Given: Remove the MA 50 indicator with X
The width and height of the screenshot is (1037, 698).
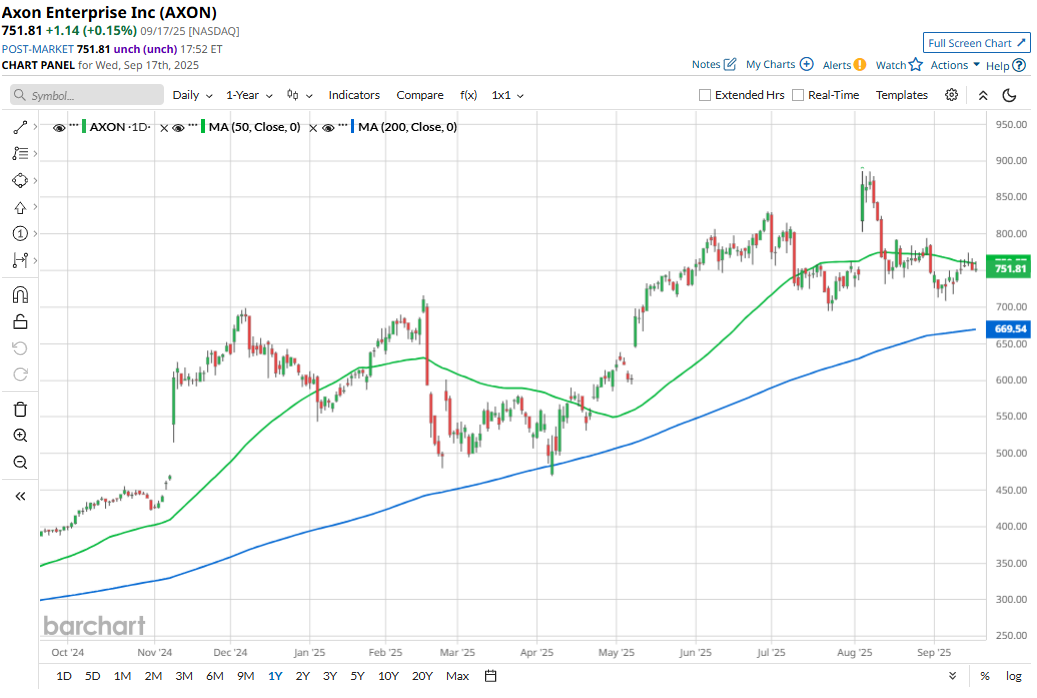Looking at the screenshot, I should coord(313,128).
